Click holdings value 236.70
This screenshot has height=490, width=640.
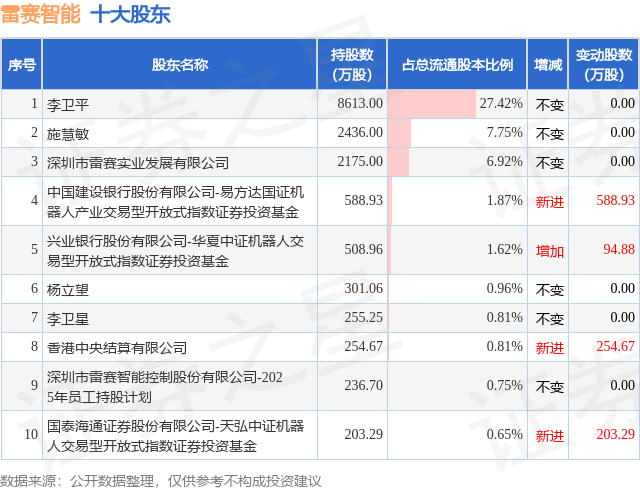364,385
